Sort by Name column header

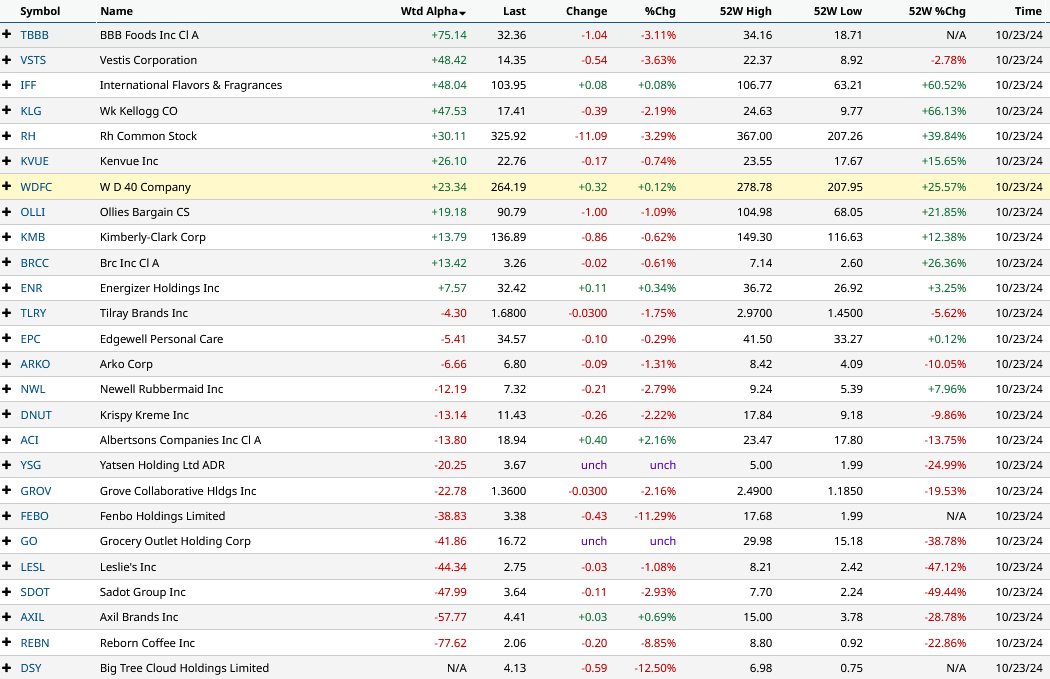(117, 11)
